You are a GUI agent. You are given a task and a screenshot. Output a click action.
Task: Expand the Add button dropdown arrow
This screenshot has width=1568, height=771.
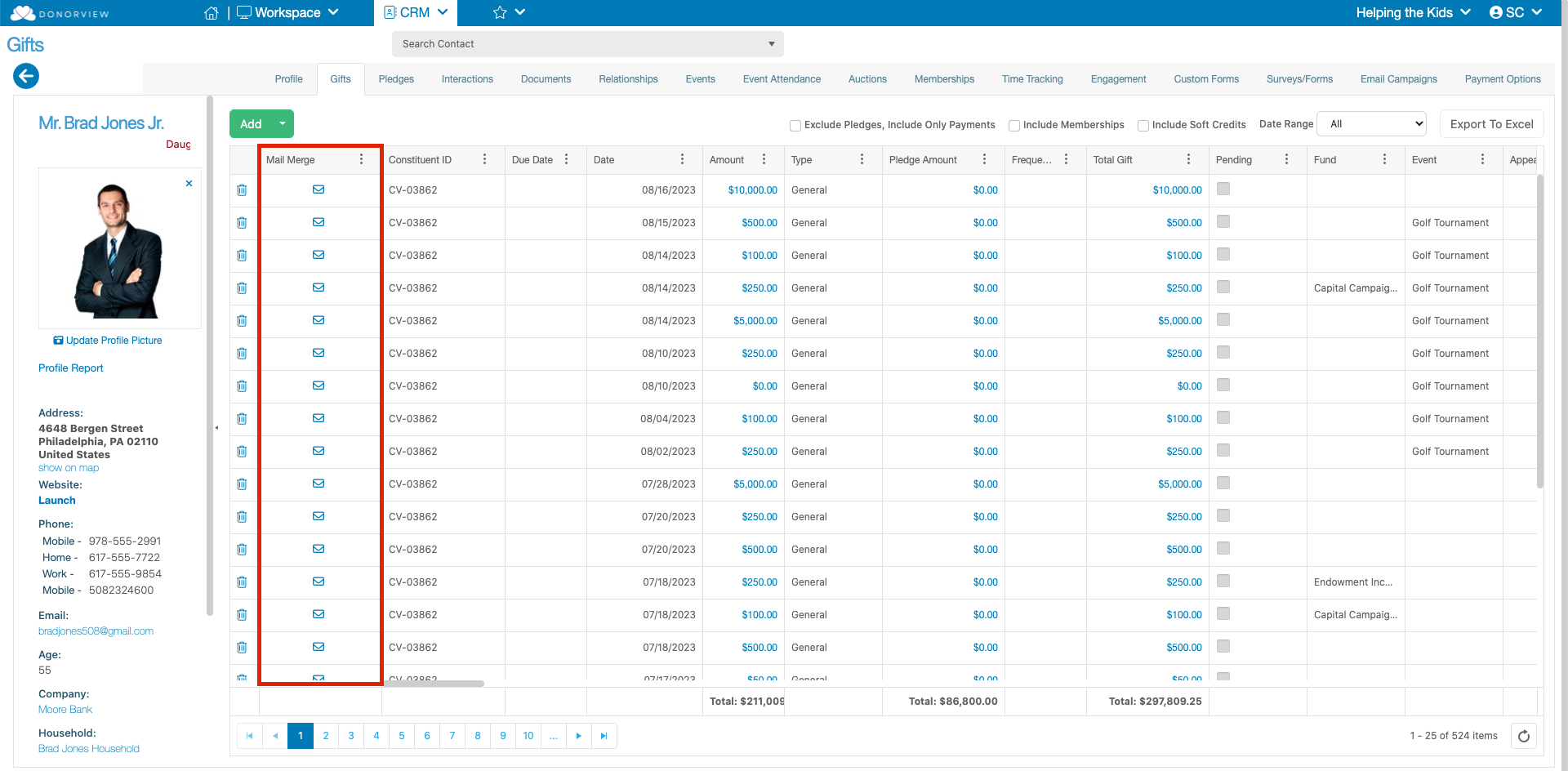282,124
